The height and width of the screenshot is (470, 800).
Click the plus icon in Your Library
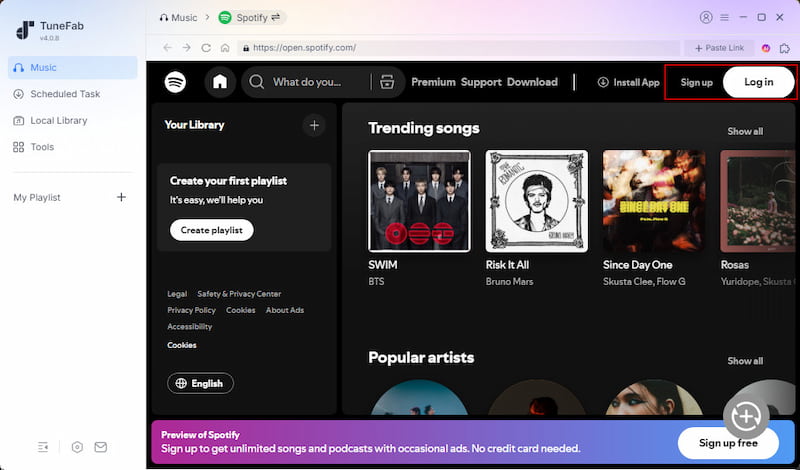click(314, 125)
